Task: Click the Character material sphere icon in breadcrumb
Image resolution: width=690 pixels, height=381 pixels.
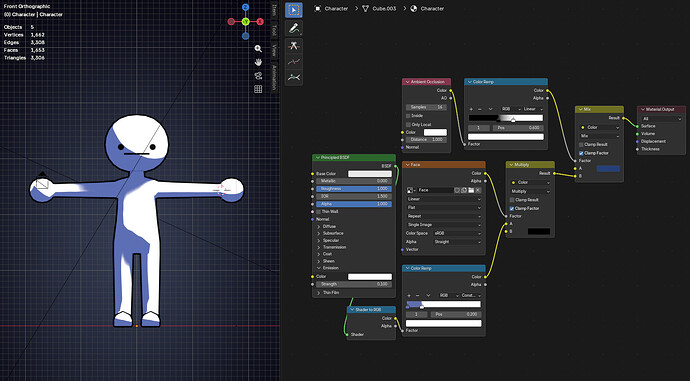Action: click(414, 8)
